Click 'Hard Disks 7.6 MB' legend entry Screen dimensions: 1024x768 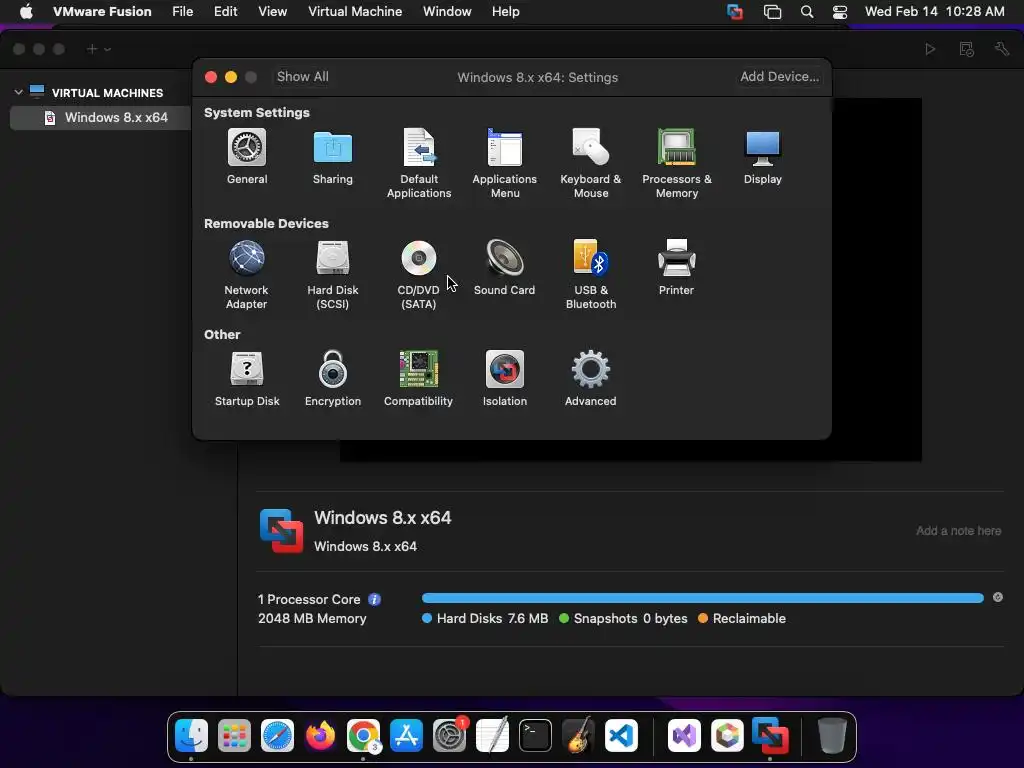click(485, 618)
